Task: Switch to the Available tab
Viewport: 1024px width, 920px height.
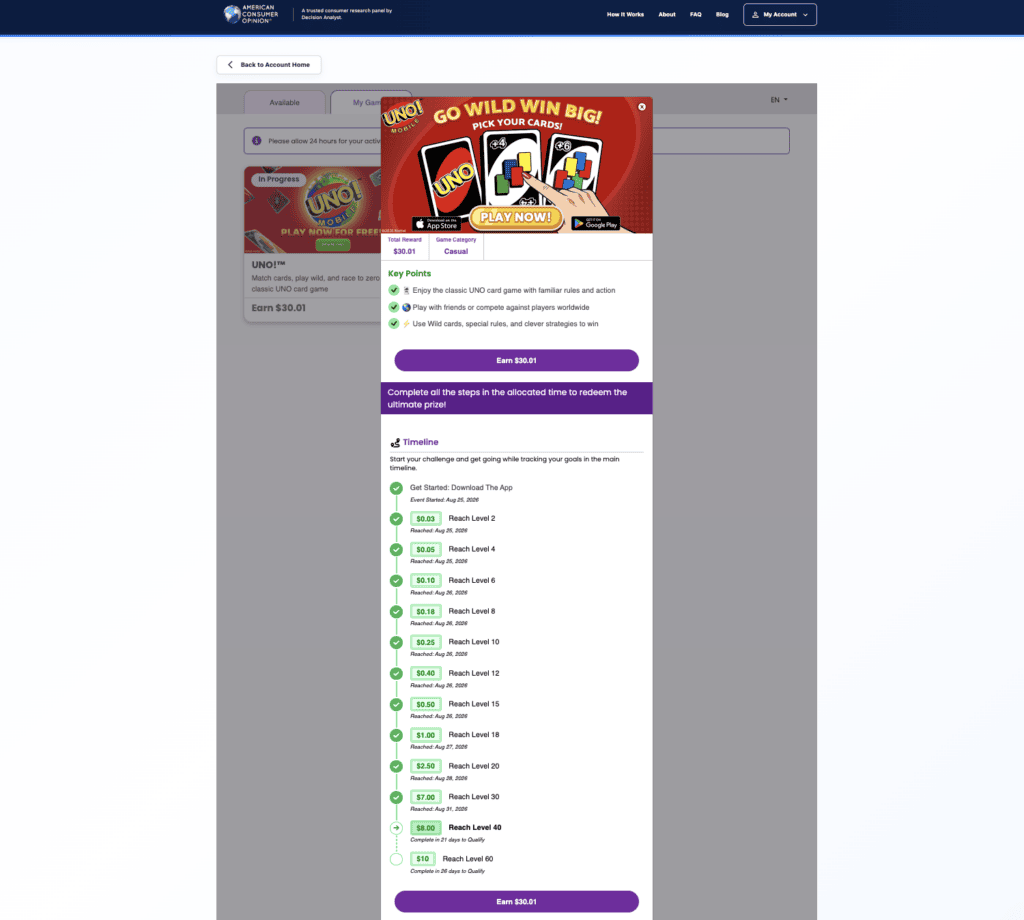Action: [285, 103]
